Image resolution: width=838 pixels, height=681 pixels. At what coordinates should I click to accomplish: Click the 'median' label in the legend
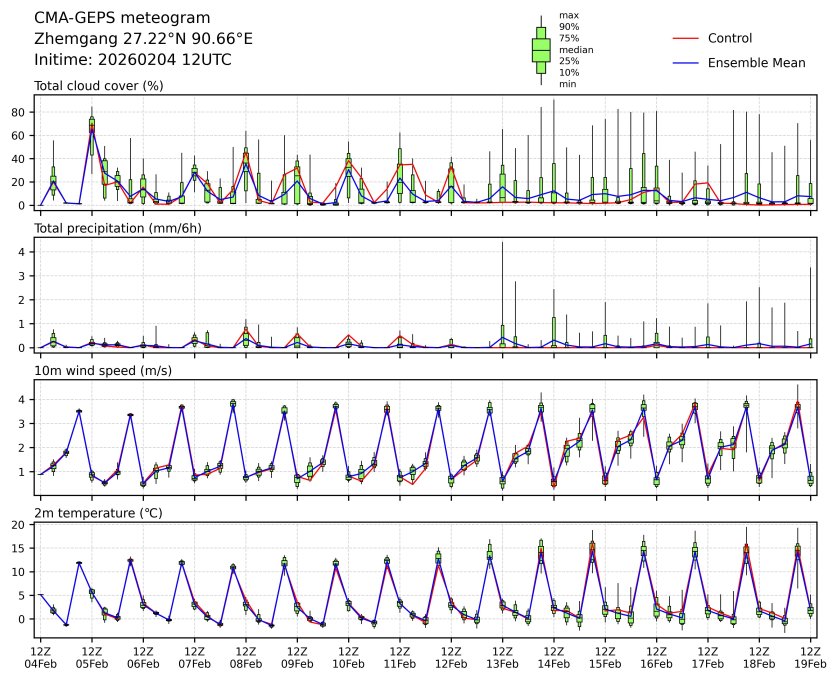click(x=573, y=49)
